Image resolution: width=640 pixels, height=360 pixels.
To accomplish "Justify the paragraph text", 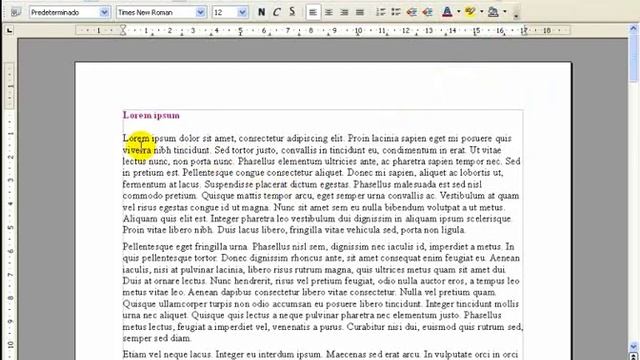I will pos(360,12).
